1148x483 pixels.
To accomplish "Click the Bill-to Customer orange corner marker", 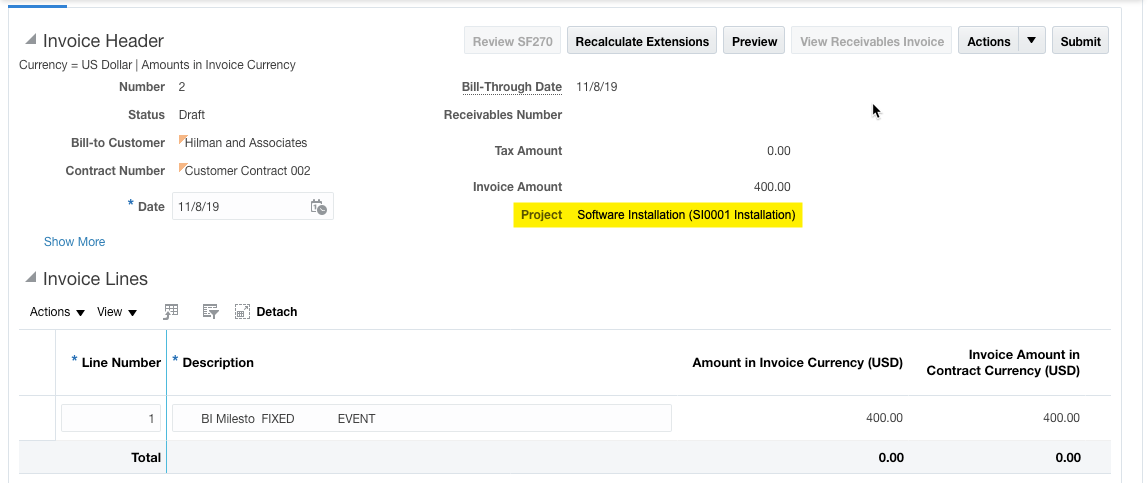I will point(183,140).
